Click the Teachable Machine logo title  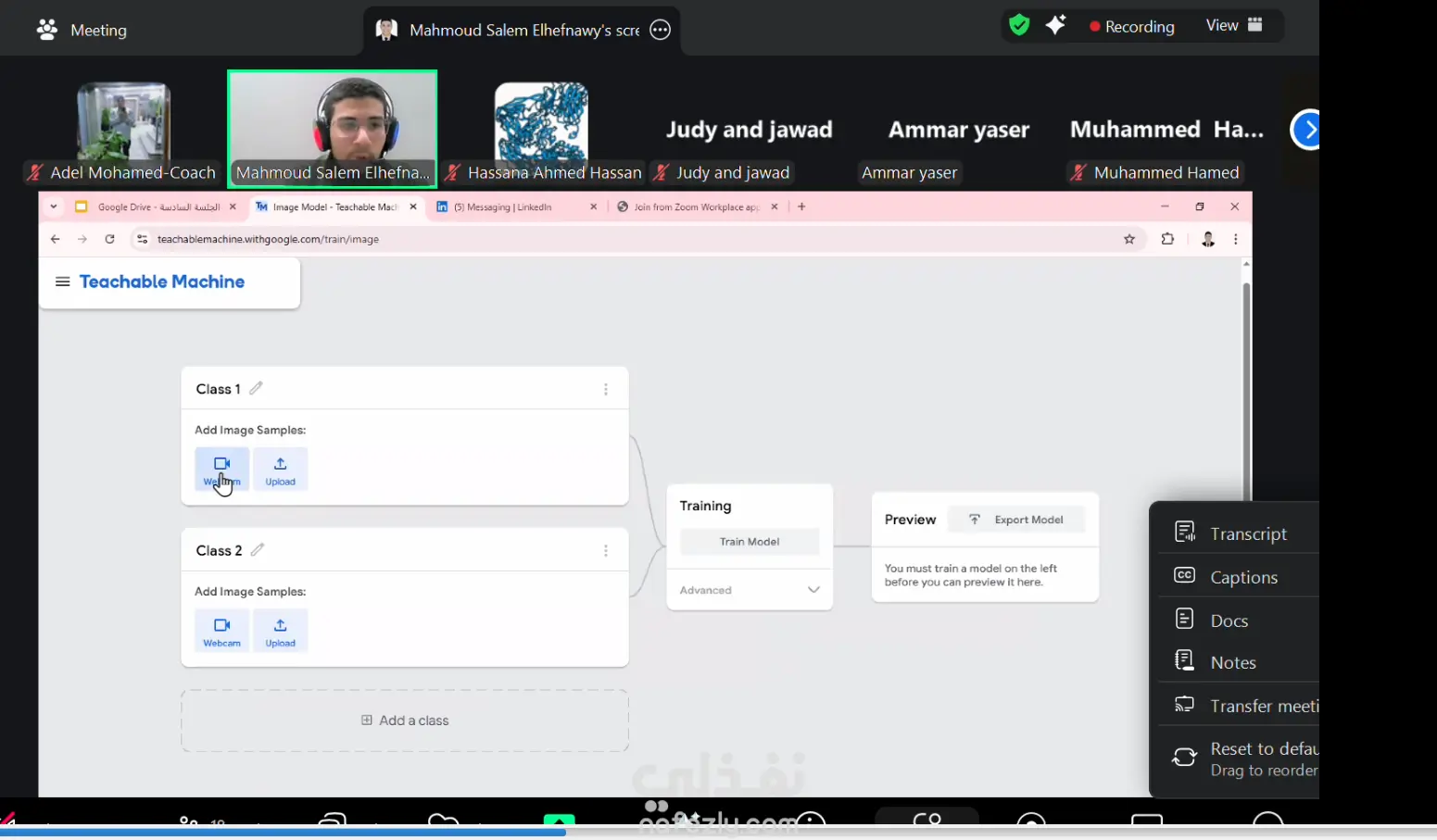coord(162,282)
